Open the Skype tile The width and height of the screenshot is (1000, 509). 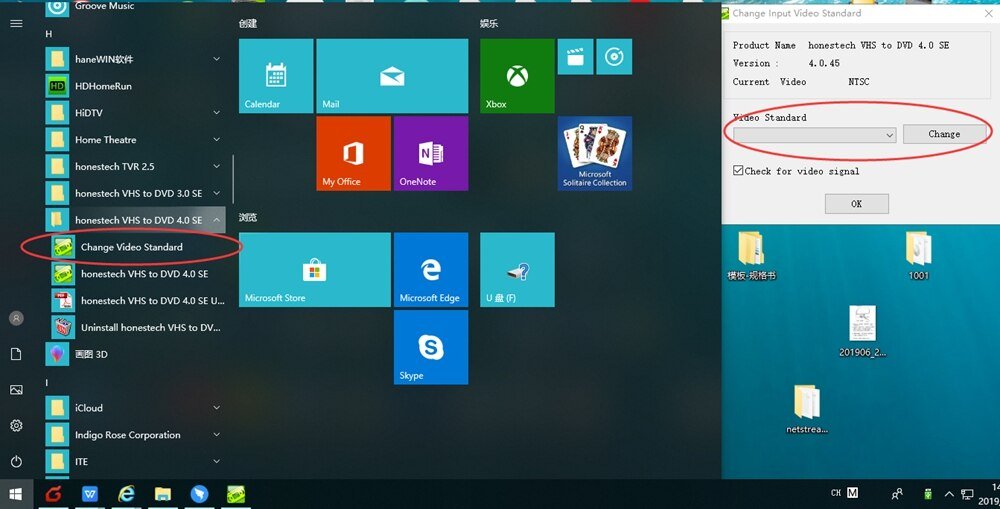pyautogui.click(x=430, y=347)
